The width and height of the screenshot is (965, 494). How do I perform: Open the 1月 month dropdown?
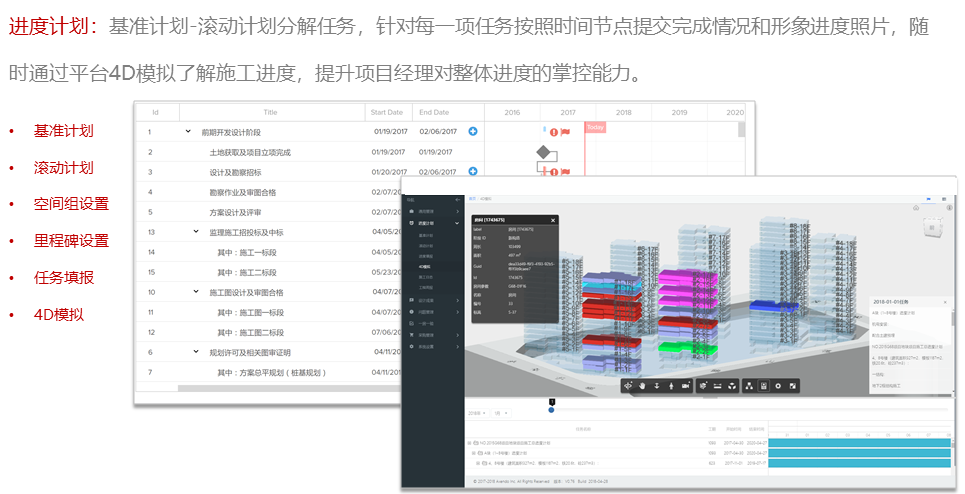click(501, 413)
